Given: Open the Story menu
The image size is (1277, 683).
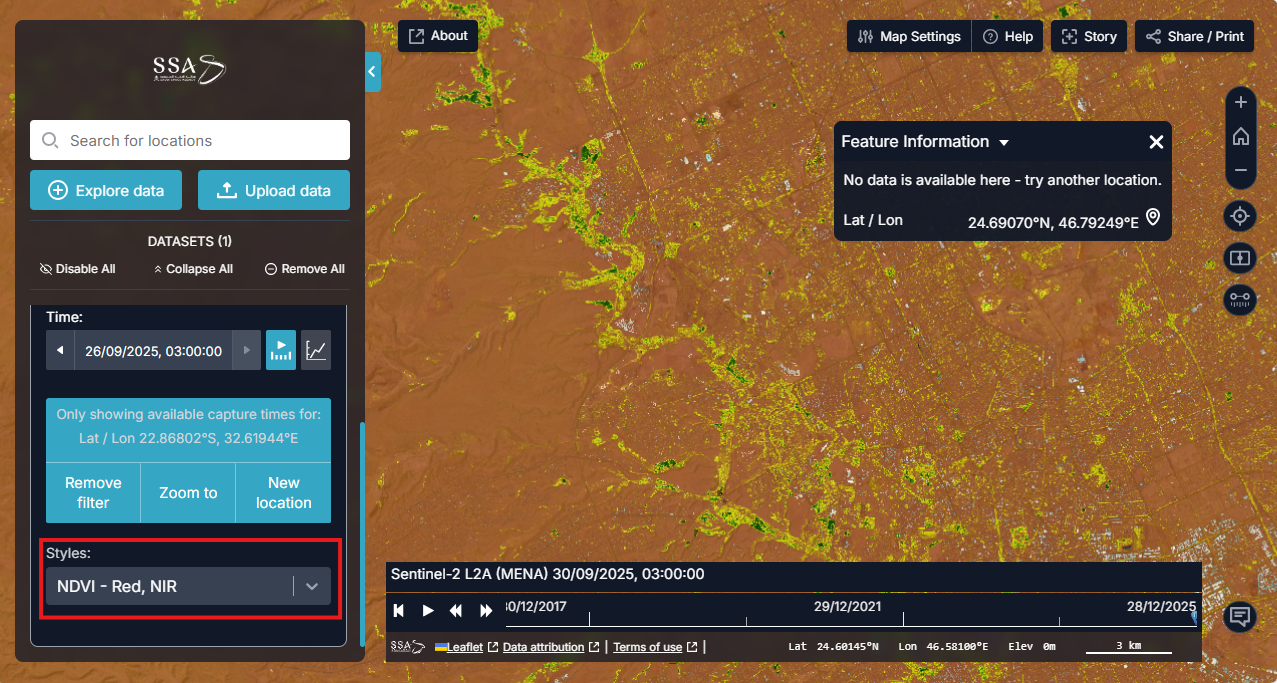Looking at the screenshot, I should [1088, 36].
